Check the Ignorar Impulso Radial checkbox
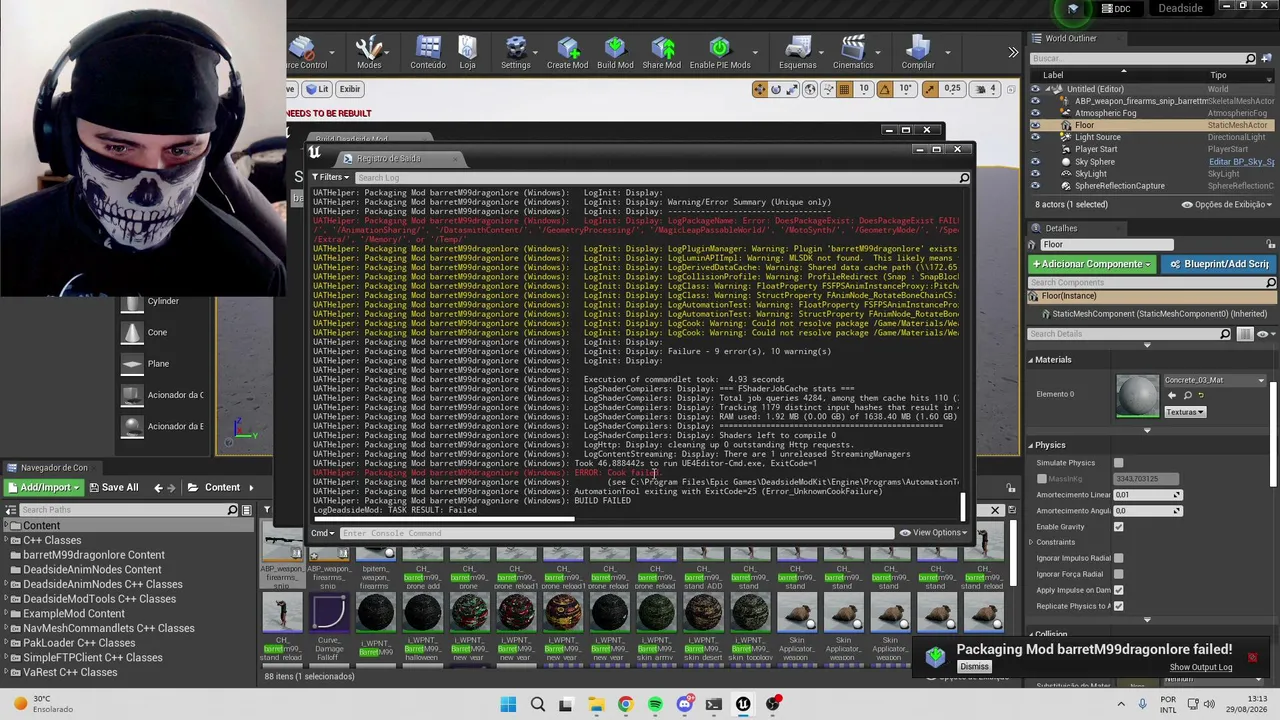1280x720 pixels. click(x=1118, y=558)
